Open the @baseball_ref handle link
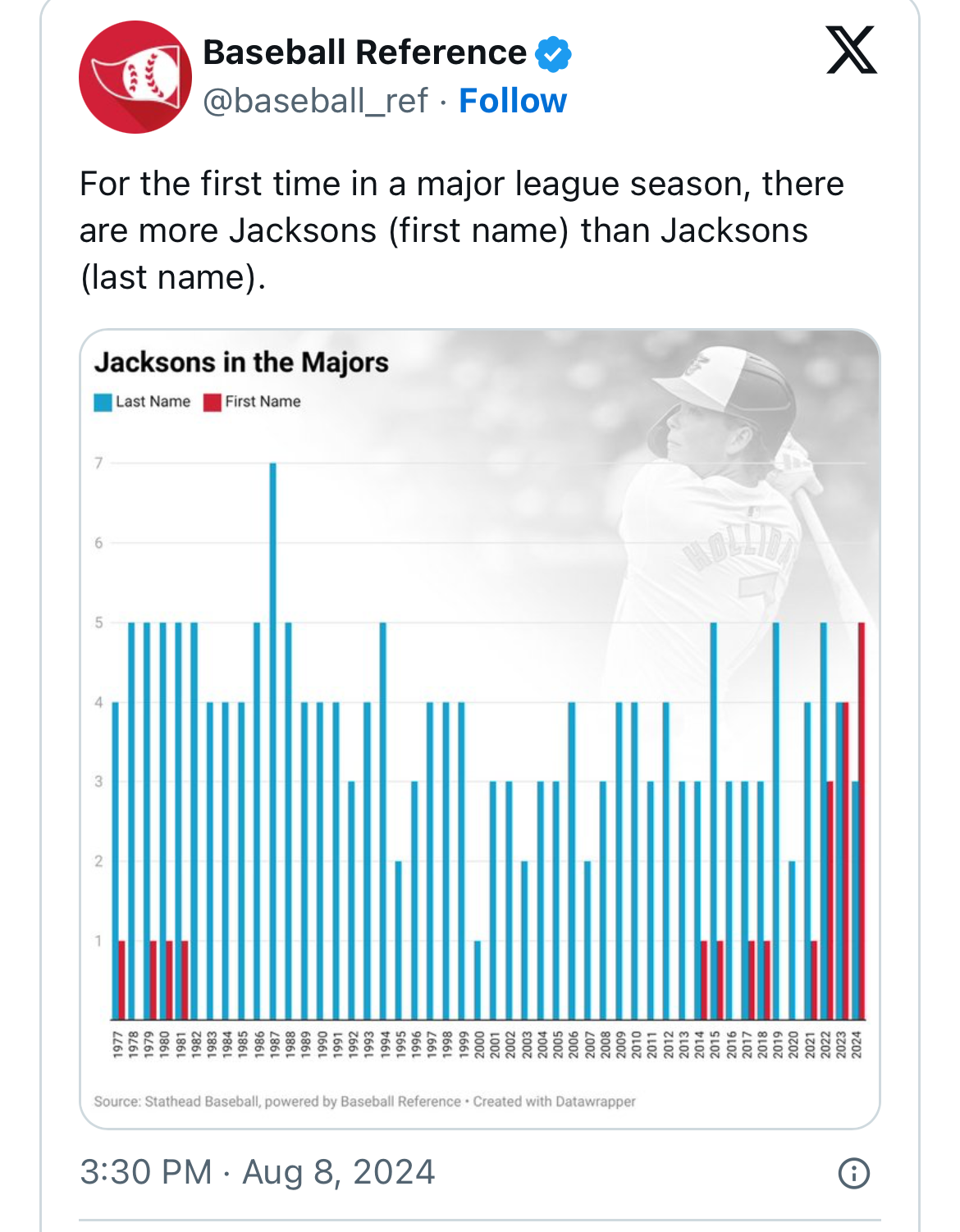Viewport: 960px width, 1232px height. point(315,101)
